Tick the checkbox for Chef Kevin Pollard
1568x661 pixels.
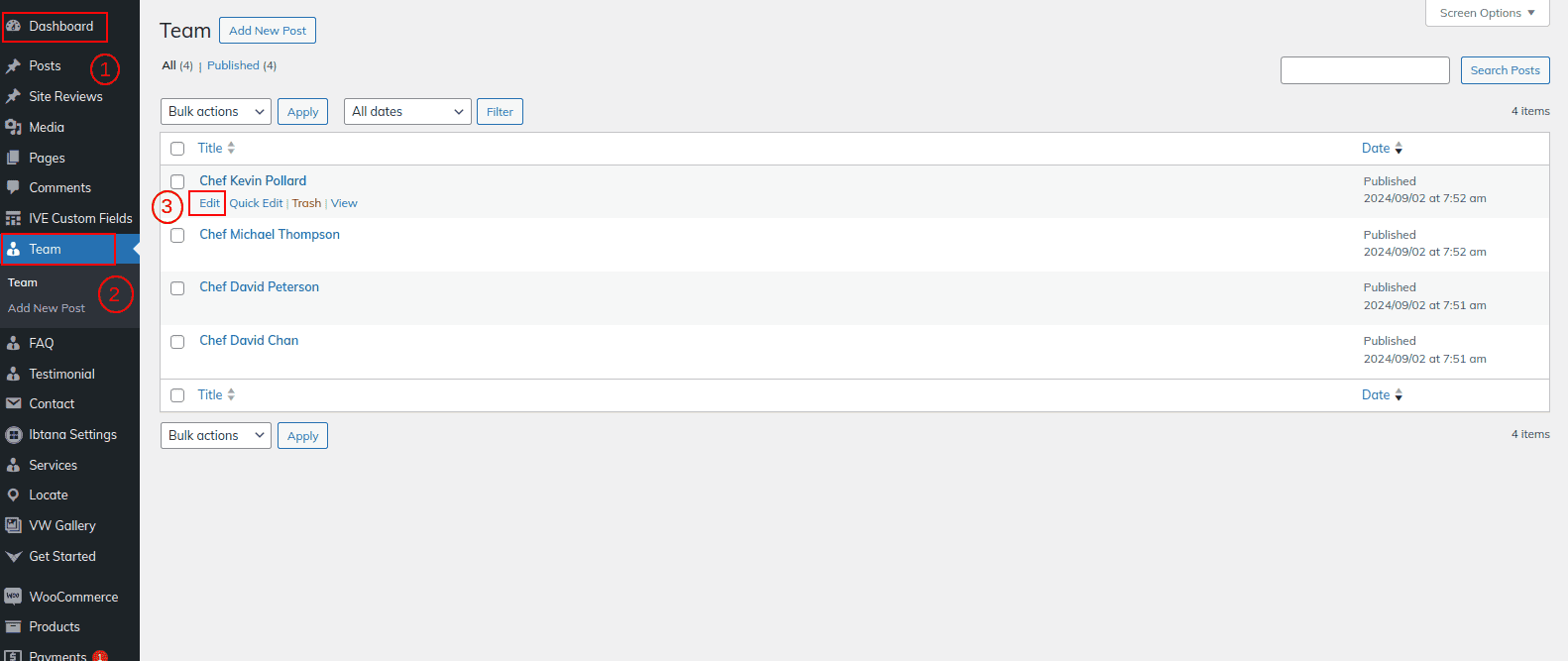tap(177, 181)
